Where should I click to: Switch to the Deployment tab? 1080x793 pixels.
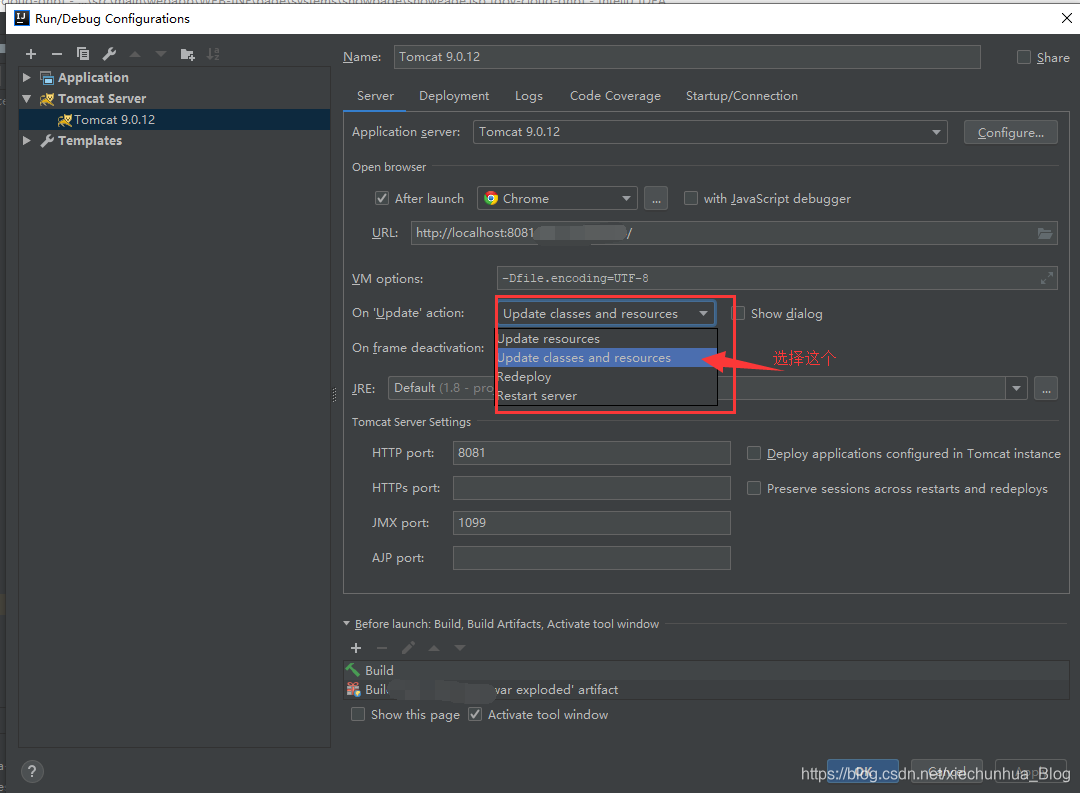[454, 96]
